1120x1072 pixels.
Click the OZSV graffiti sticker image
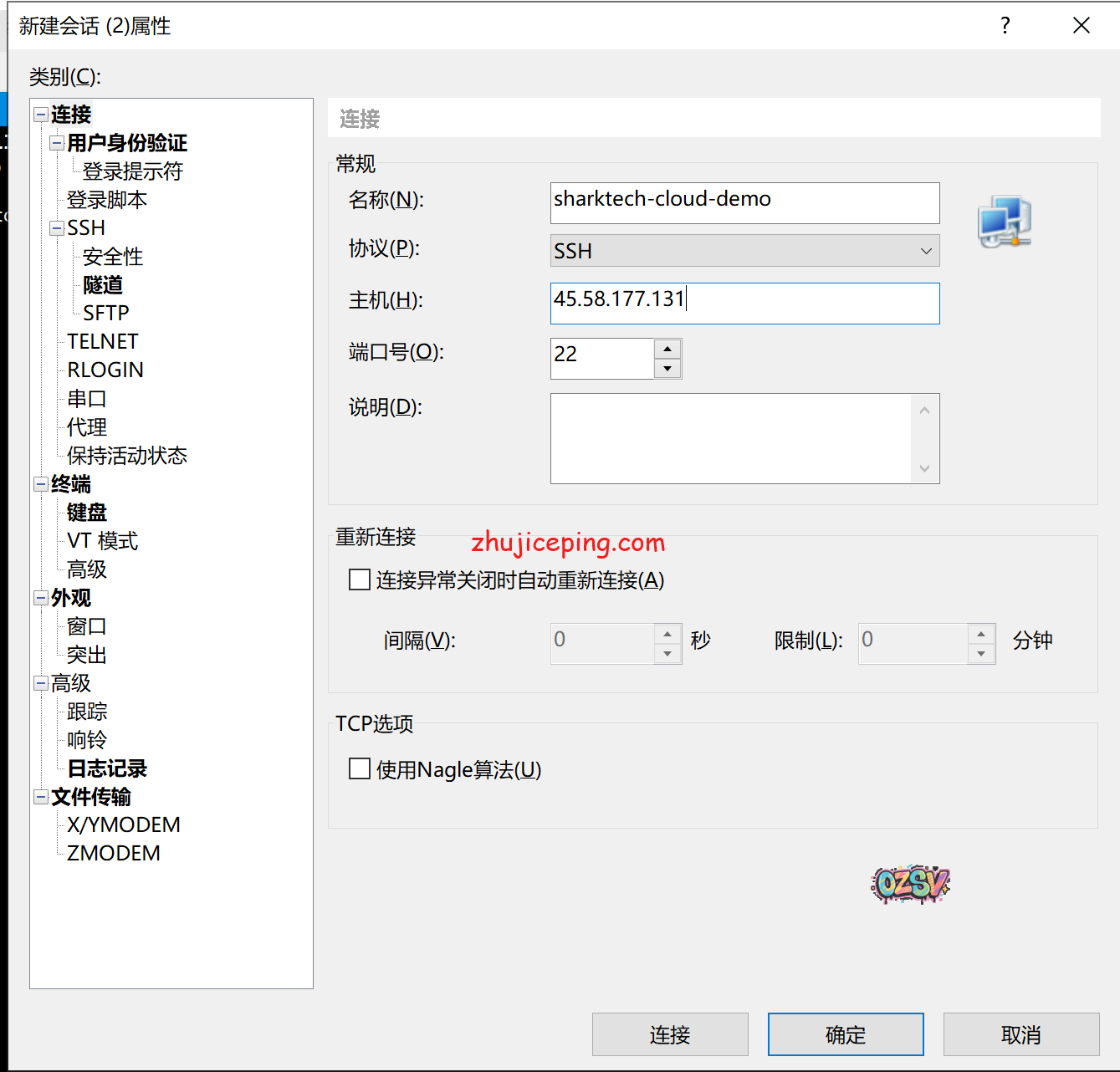pyautogui.click(x=910, y=884)
